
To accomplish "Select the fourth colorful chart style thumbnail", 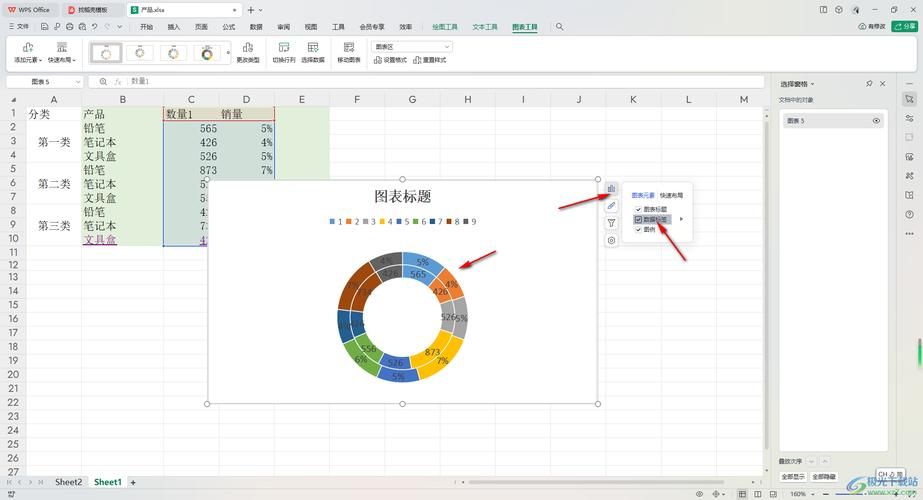I will [207, 53].
